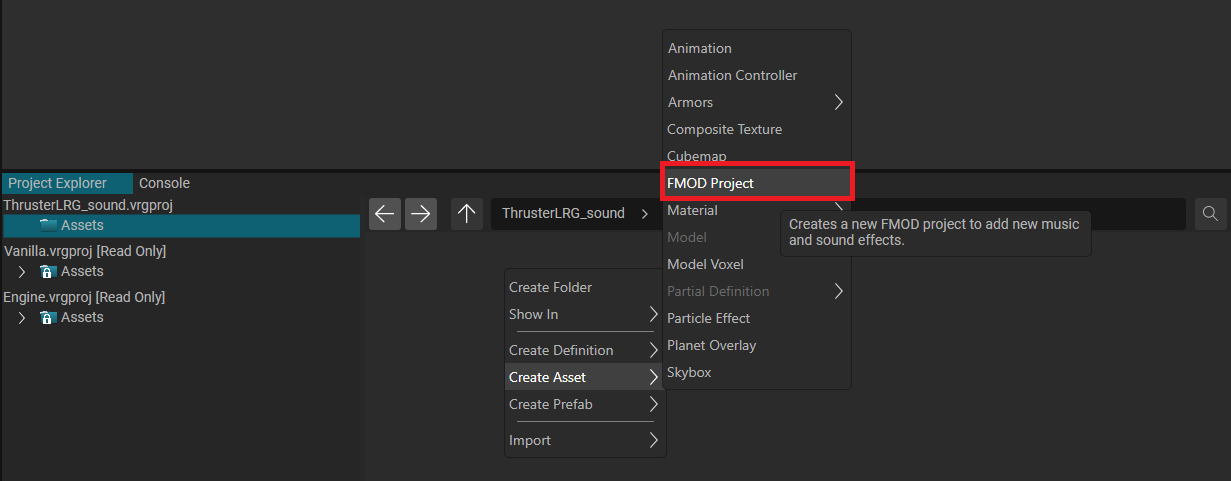1231x481 pixels.
Task: Click the locked Assets folder icon under Engine.vrgproj
Action: [x=47, y=317]
